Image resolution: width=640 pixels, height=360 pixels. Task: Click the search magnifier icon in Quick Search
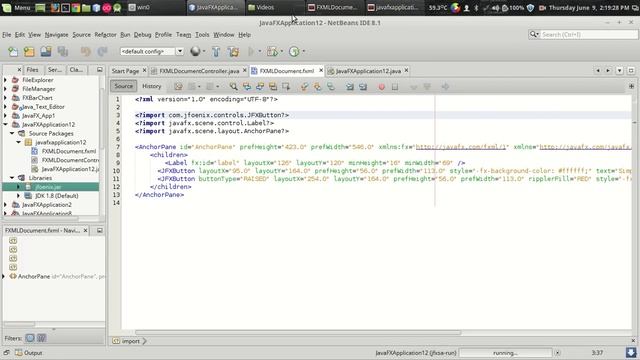[x=533, y=34]
